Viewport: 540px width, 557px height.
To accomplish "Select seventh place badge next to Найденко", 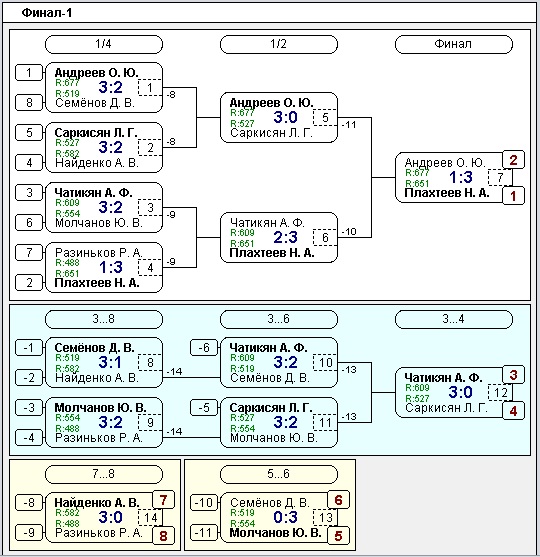I will tap(163, 500).
